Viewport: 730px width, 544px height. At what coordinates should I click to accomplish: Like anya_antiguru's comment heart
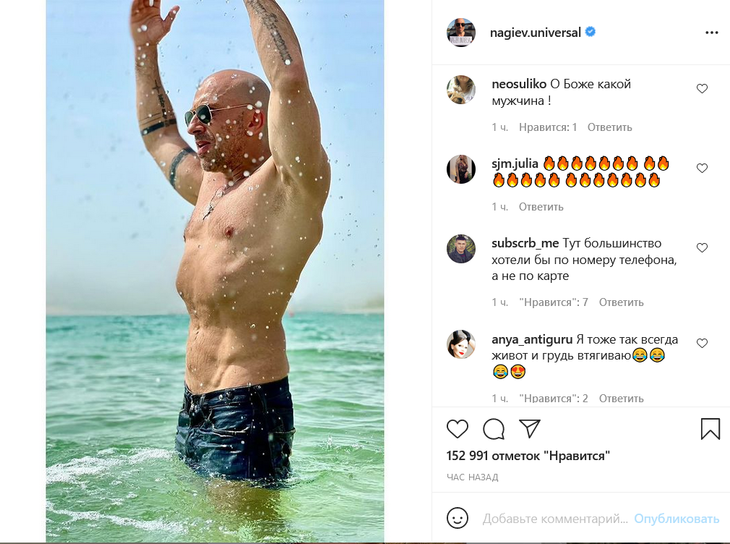pos(702,343)
